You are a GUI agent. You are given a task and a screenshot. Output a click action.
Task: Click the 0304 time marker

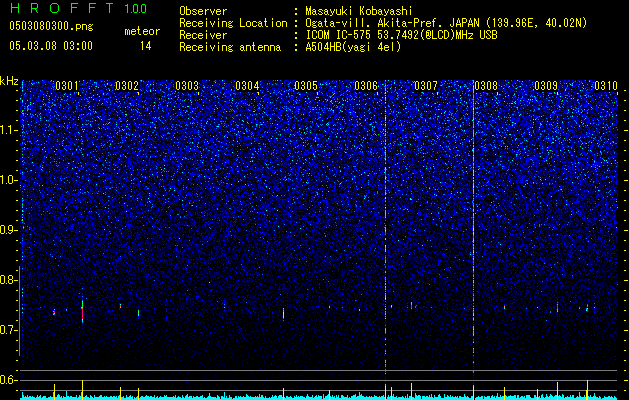[247, 86]
